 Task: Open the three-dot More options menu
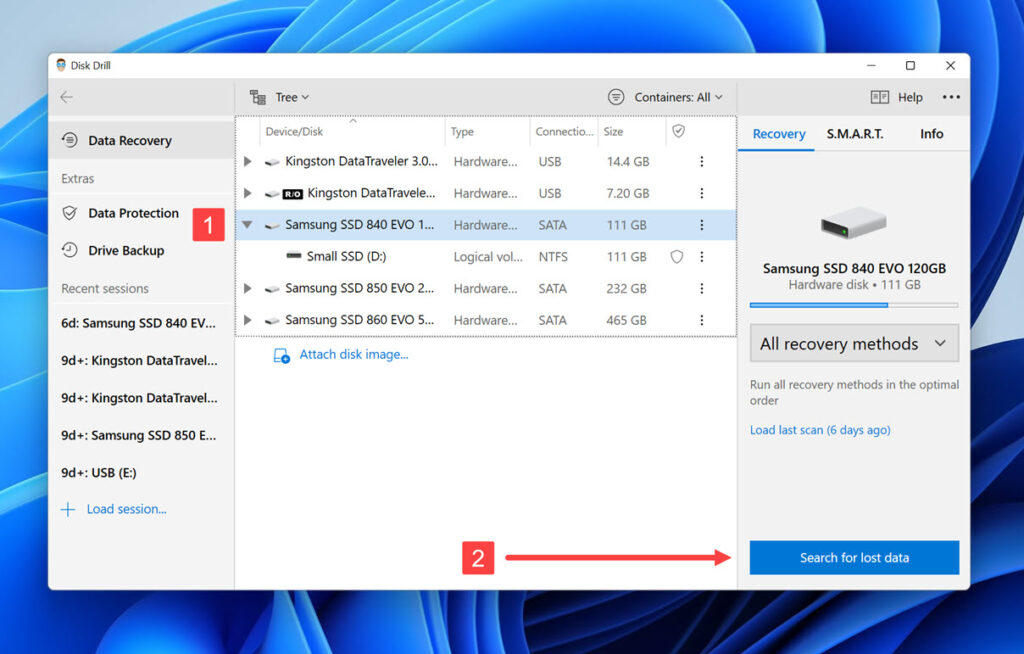[949, 96]
